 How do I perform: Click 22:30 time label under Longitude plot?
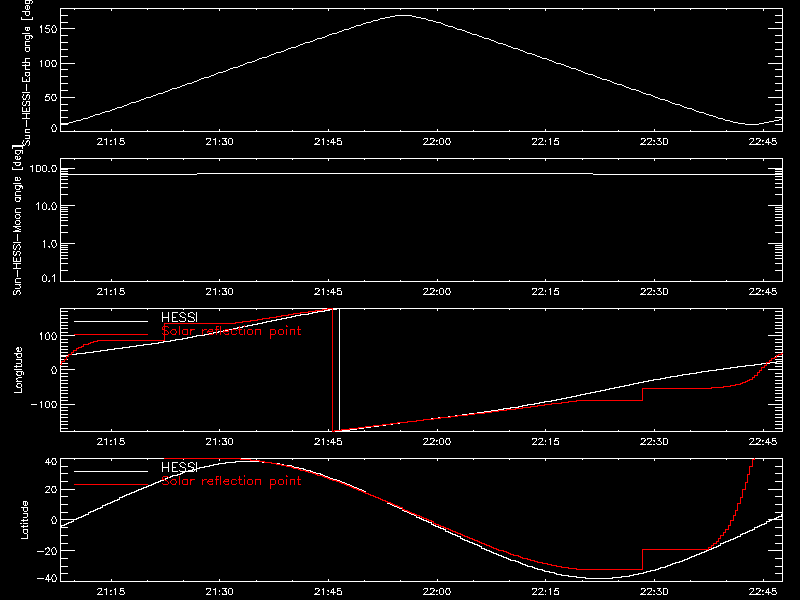coord(654,442)
